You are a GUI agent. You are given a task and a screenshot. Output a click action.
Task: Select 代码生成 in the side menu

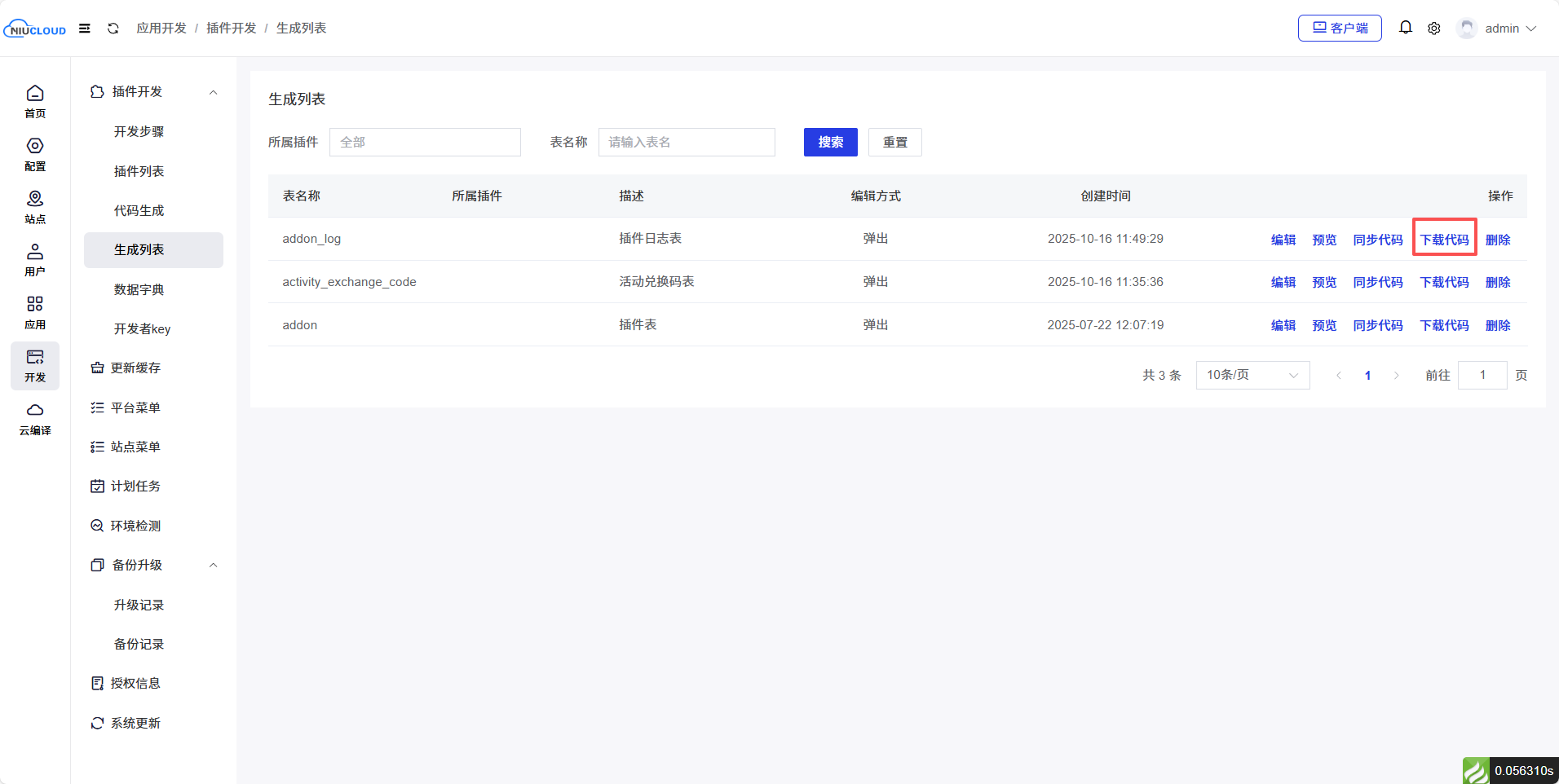pos(139,211)
